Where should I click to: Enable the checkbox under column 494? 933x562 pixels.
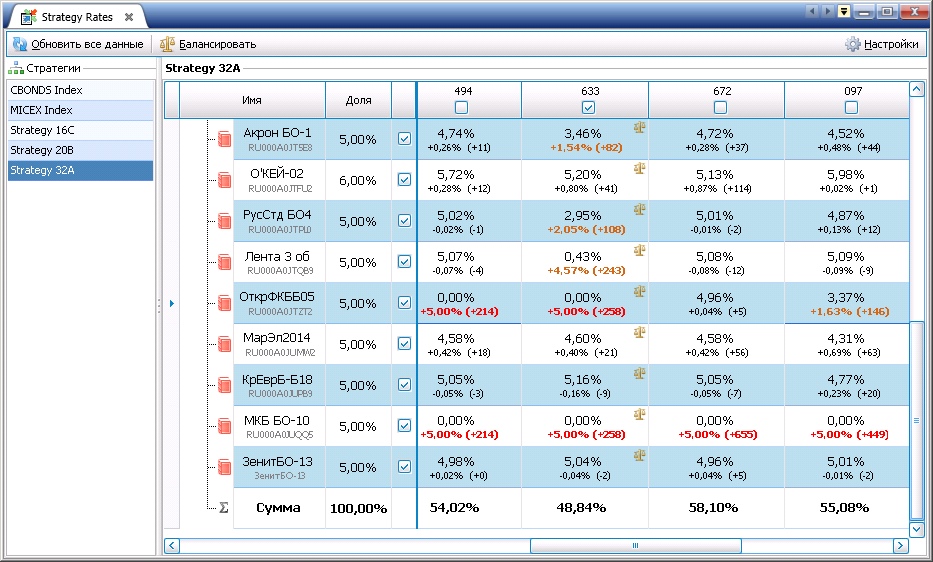pyautogui.click(x=462, y=107)
